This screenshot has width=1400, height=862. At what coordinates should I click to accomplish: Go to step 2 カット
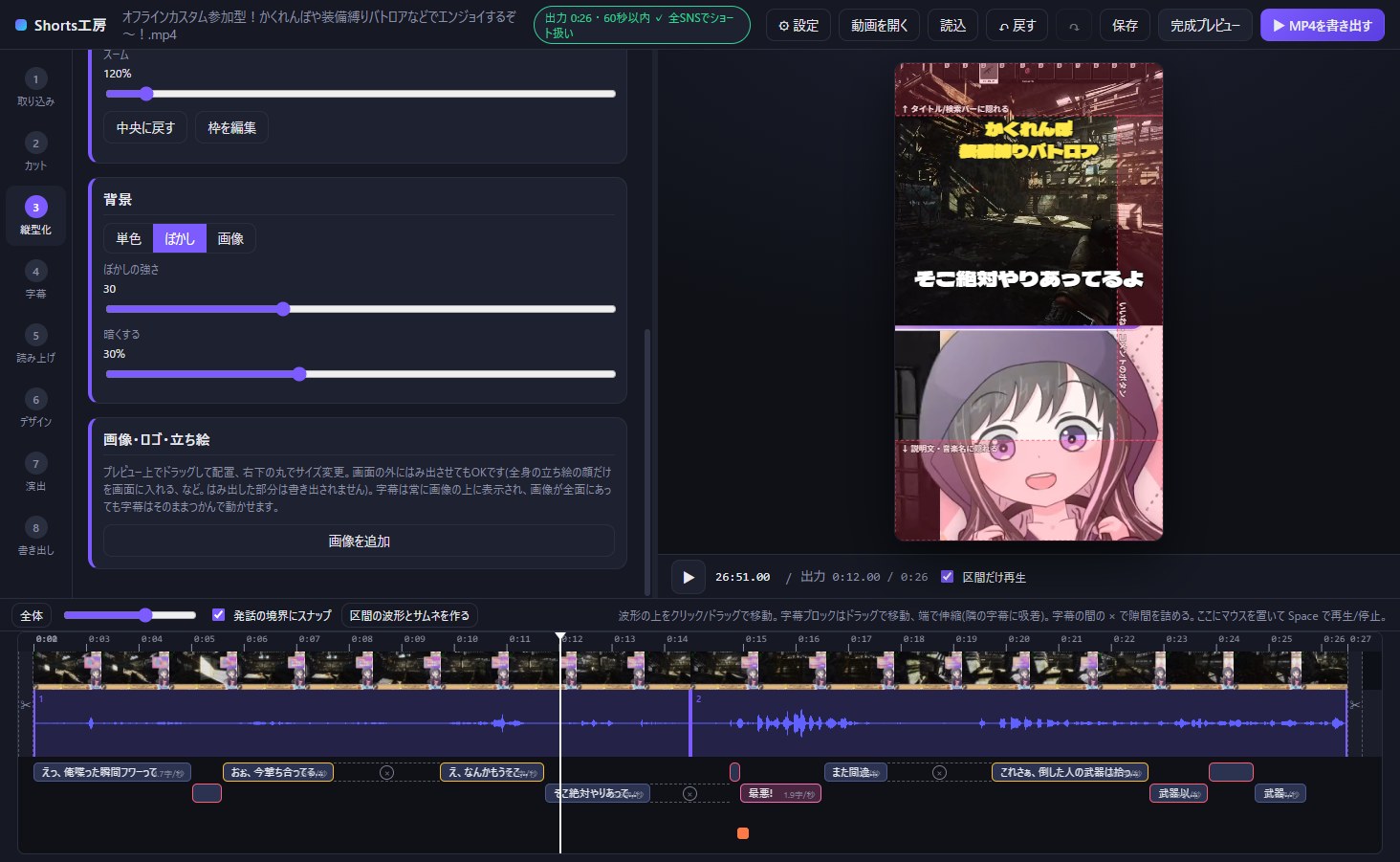pos(35,152)
